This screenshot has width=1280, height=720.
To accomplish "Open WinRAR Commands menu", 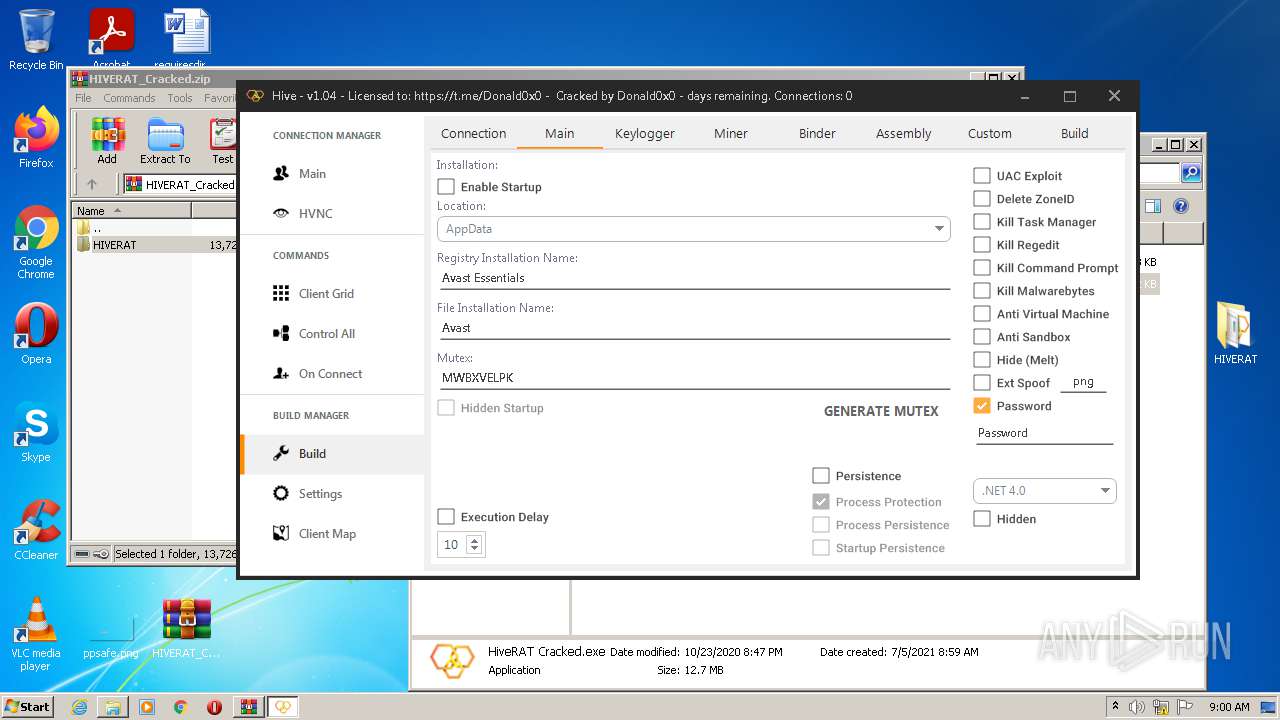I will coord(129,98).
